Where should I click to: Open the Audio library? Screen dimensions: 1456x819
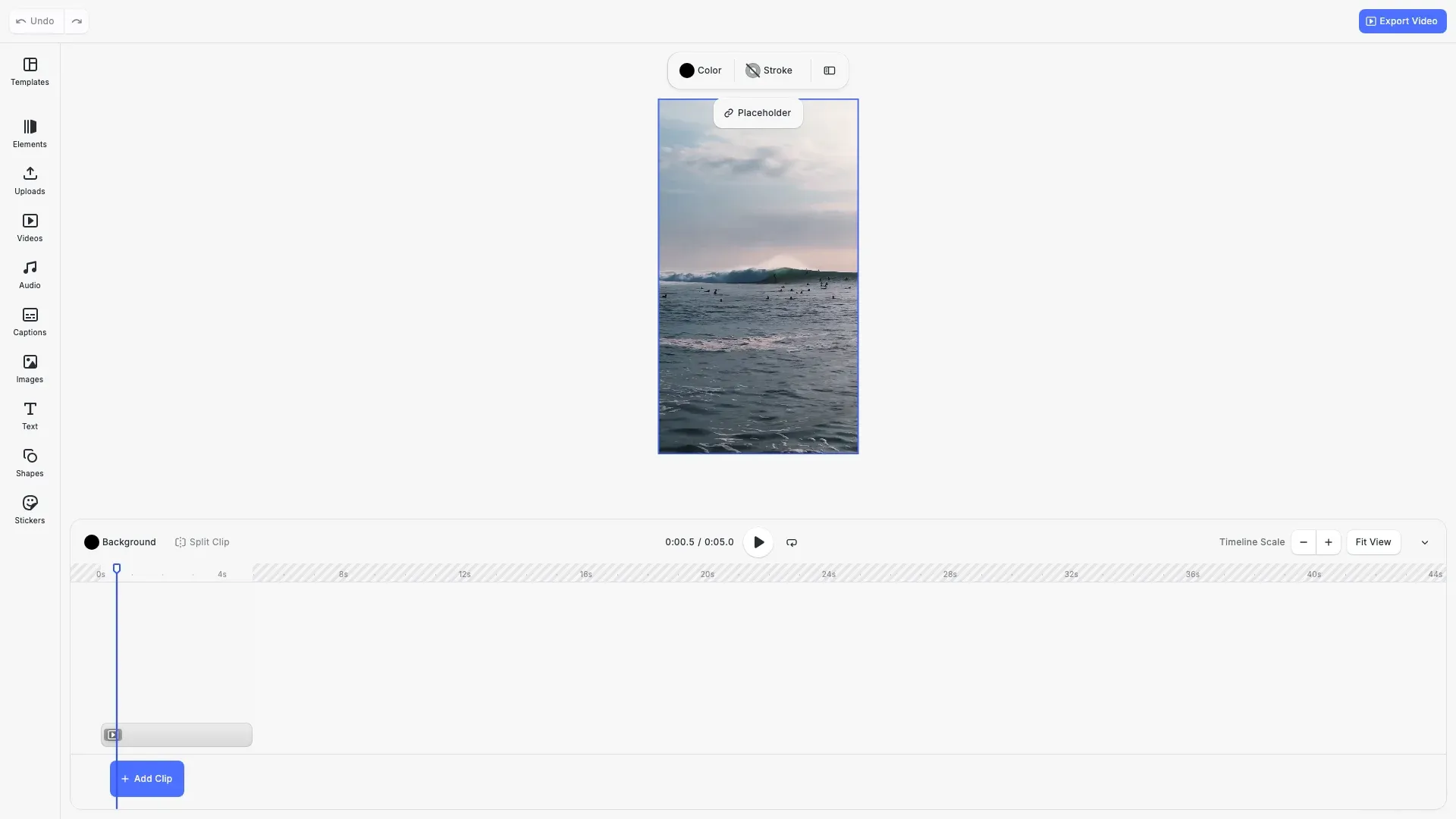[x=29, y=274]
